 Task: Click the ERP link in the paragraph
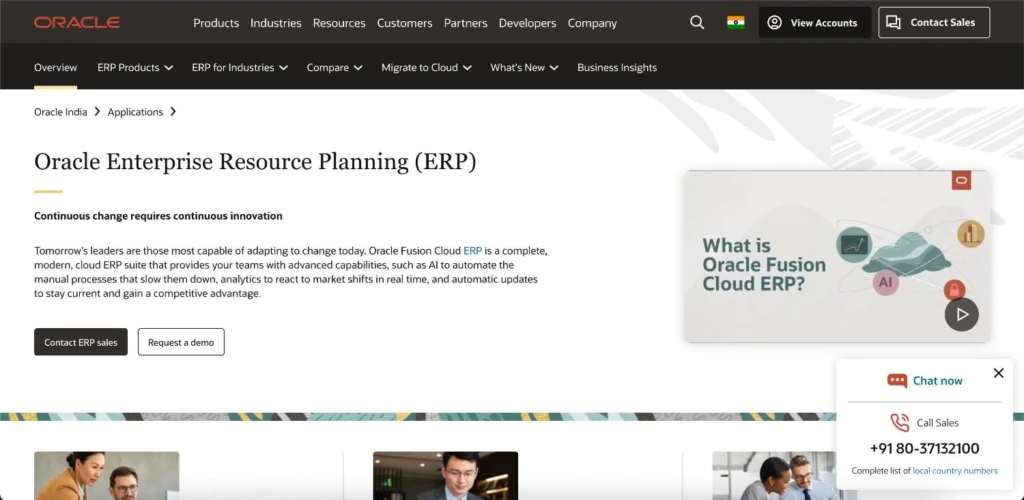(x=472, y=250)
